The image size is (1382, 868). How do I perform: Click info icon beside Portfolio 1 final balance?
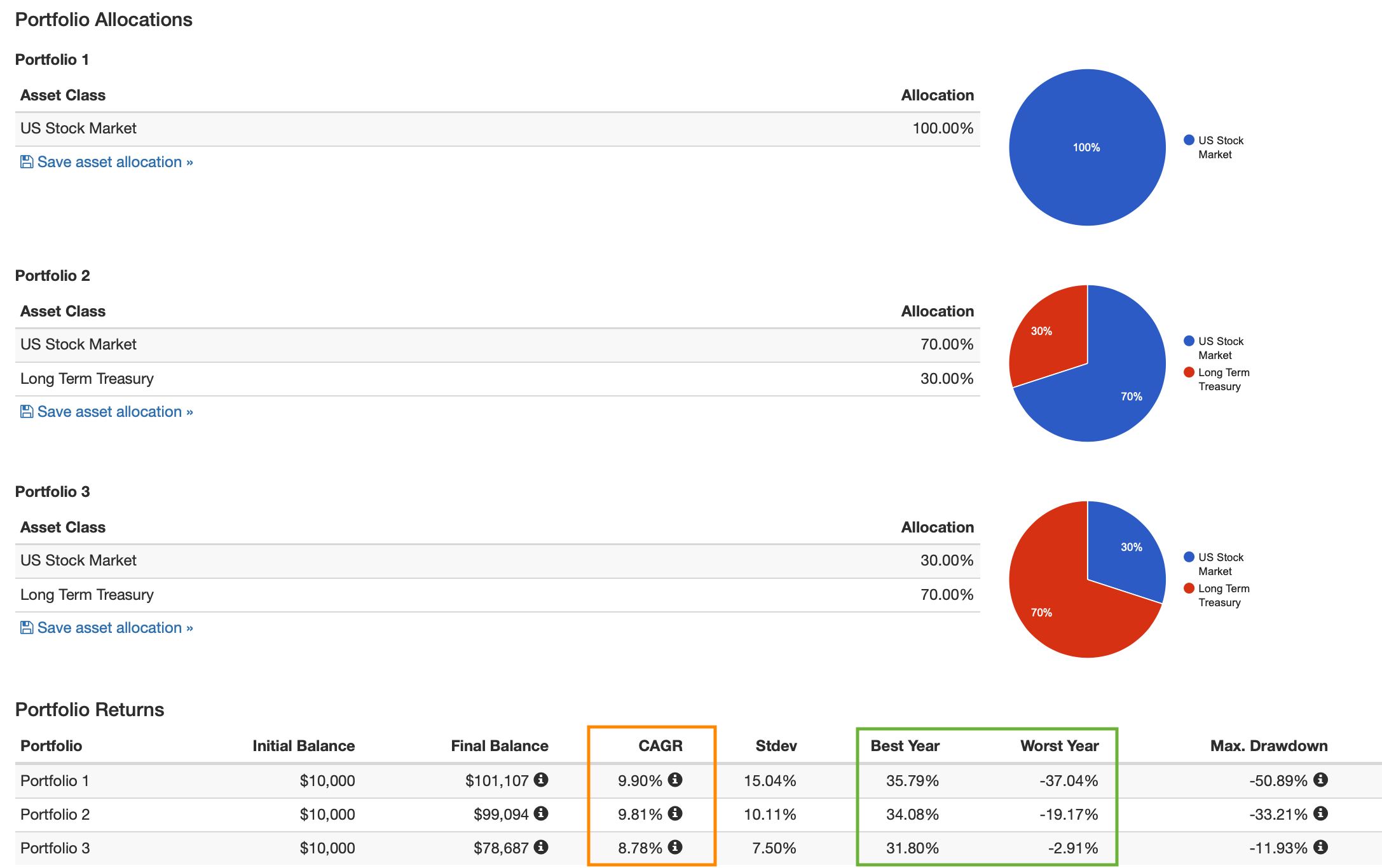541,780
